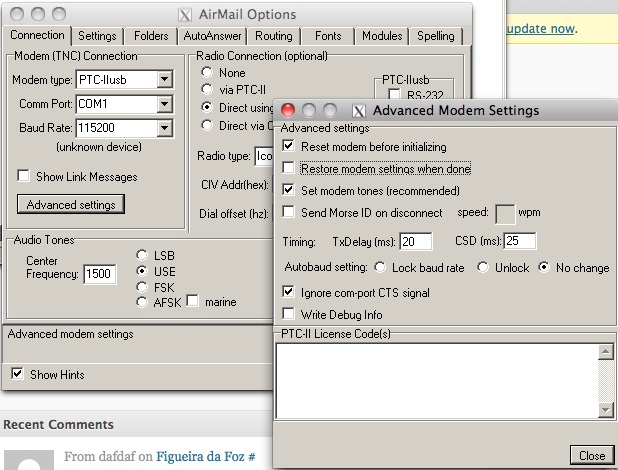Open the Figueira da Foz # comment link

pyautogui.click(x=205, y=457)
